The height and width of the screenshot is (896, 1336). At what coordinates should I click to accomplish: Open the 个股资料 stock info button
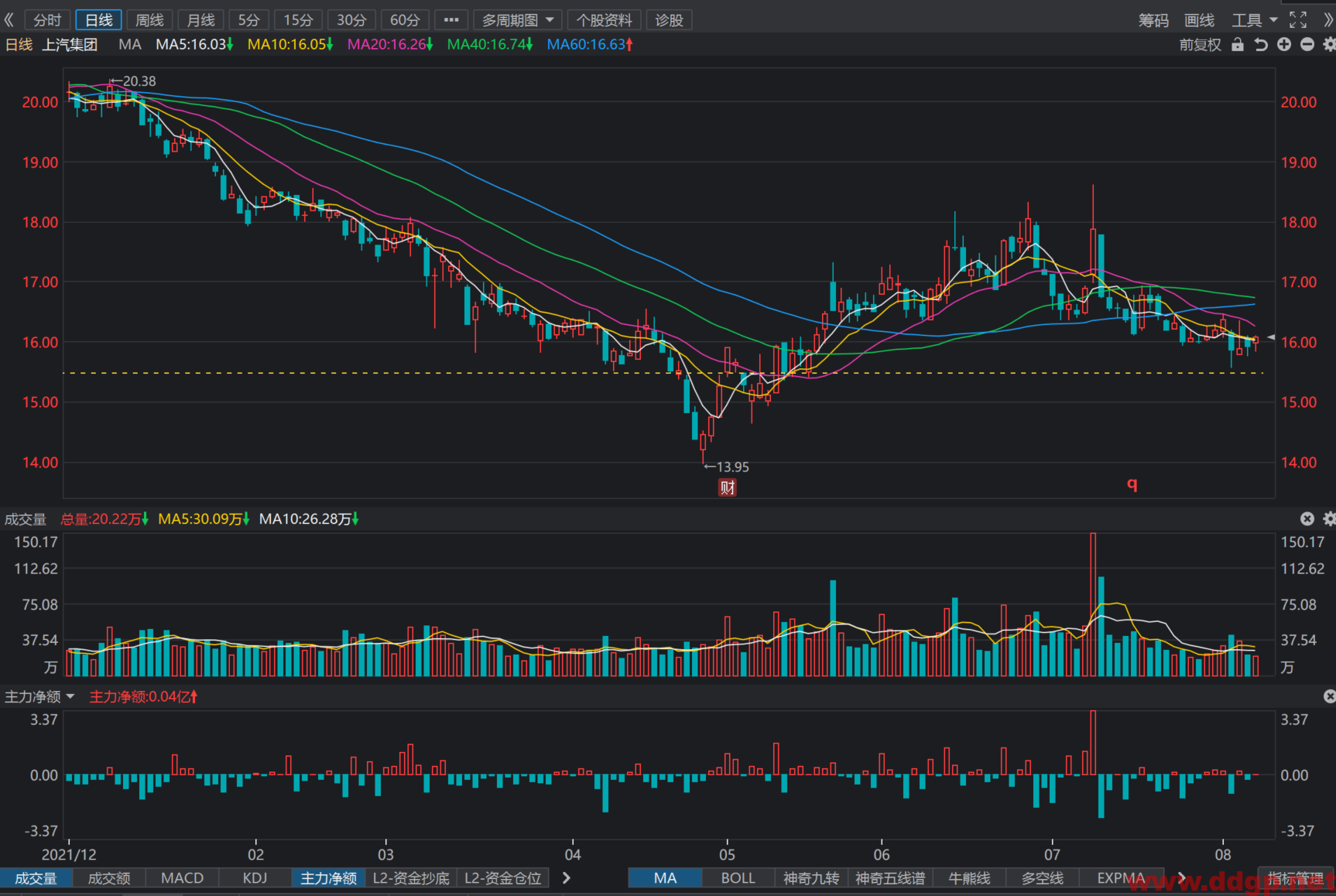tap(604, 20)
